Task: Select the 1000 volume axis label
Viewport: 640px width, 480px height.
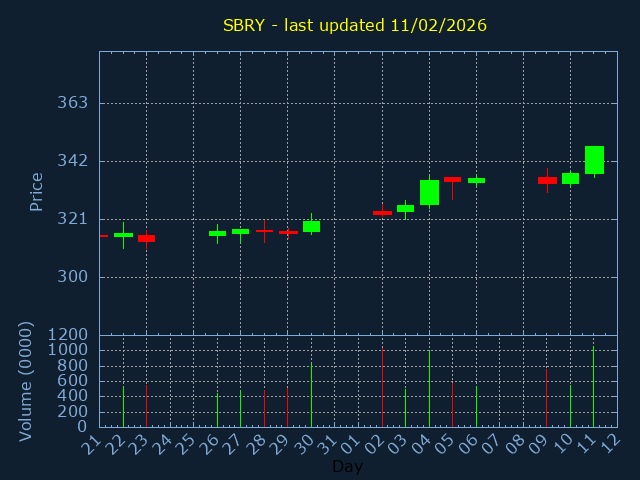Action: pos(68,350)
